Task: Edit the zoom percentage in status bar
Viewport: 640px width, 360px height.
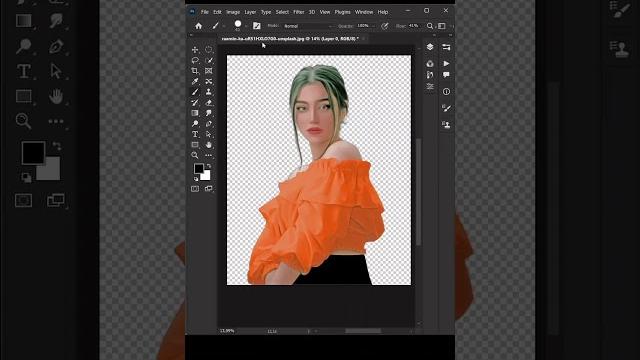Action: [227, 331]
